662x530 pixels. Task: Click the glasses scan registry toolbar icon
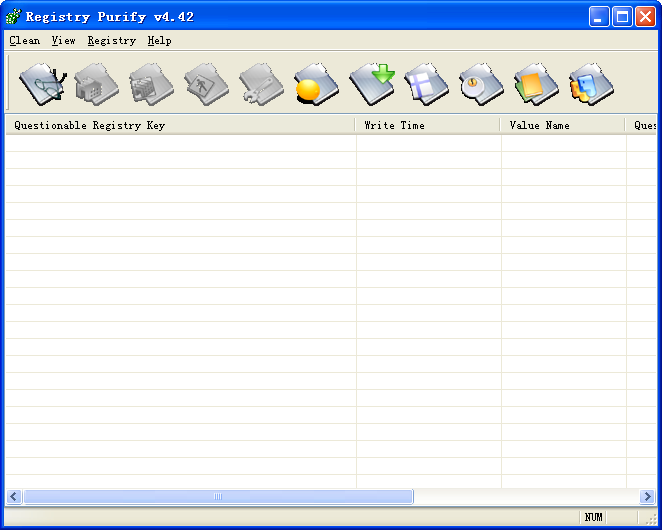point(42,83)
